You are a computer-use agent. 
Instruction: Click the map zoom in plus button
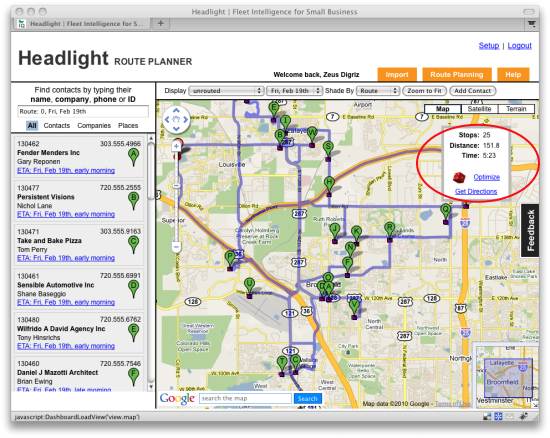176,146
